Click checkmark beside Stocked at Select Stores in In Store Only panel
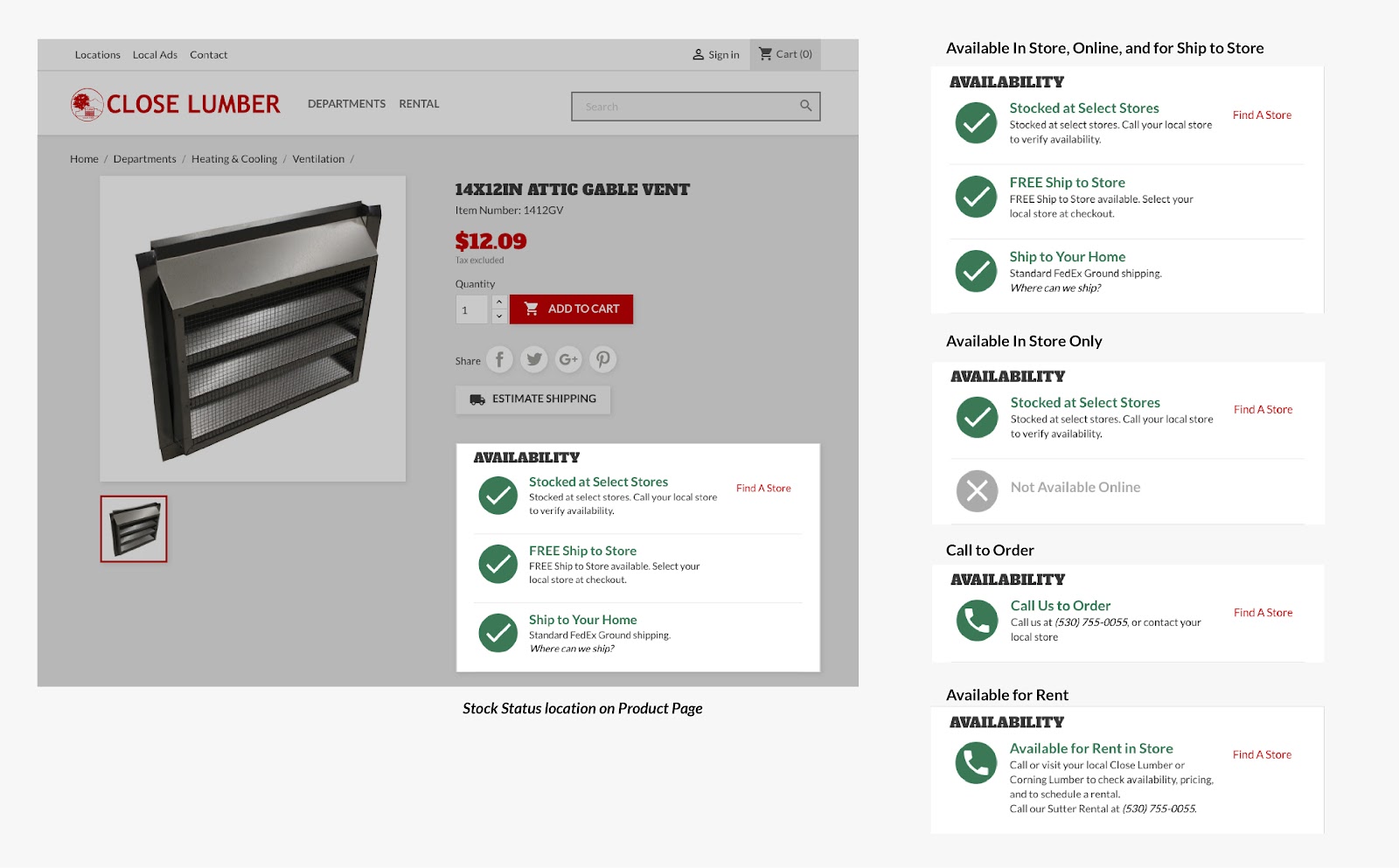This screenshot has height=868, width=1399. 977,417
